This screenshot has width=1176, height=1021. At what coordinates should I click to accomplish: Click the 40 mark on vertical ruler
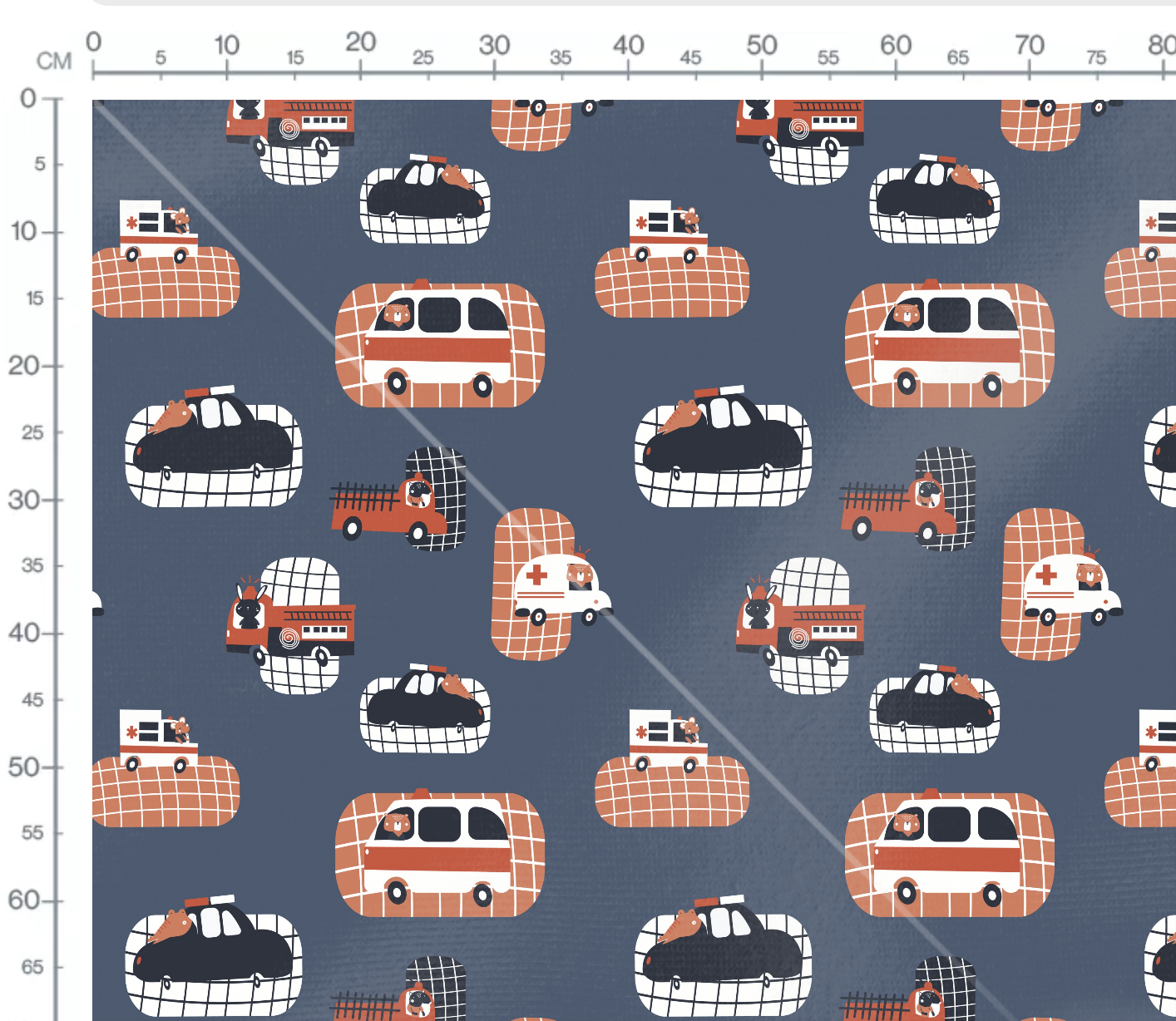click(23, 633)
